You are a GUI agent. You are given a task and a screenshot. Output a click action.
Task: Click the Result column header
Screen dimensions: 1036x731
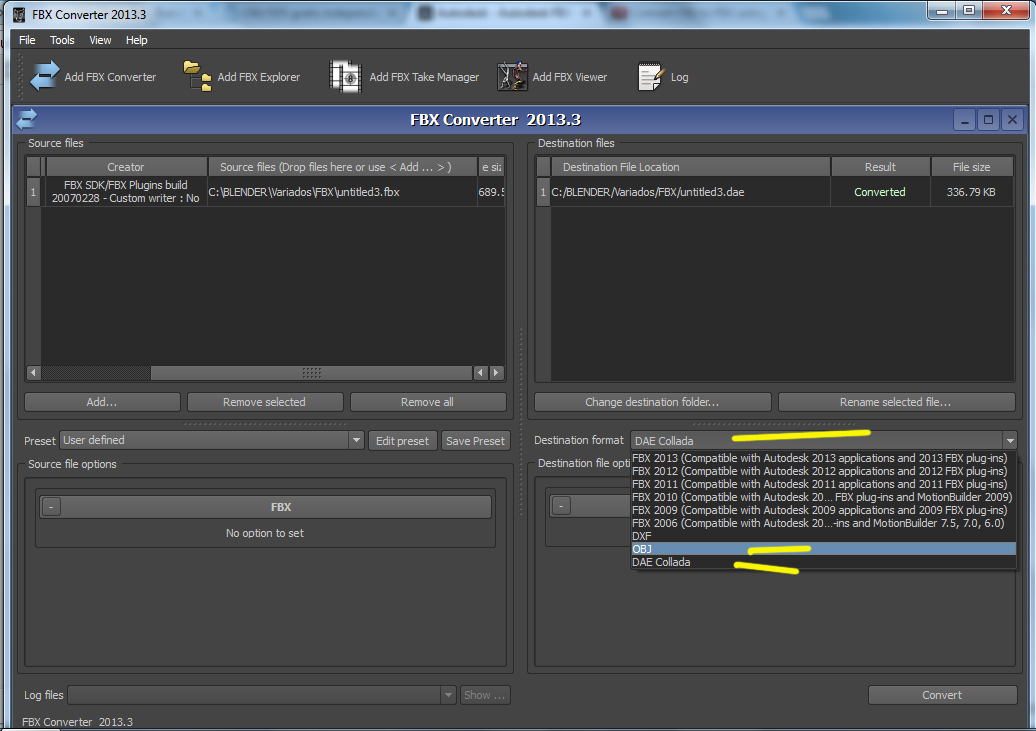pos(880,167)
